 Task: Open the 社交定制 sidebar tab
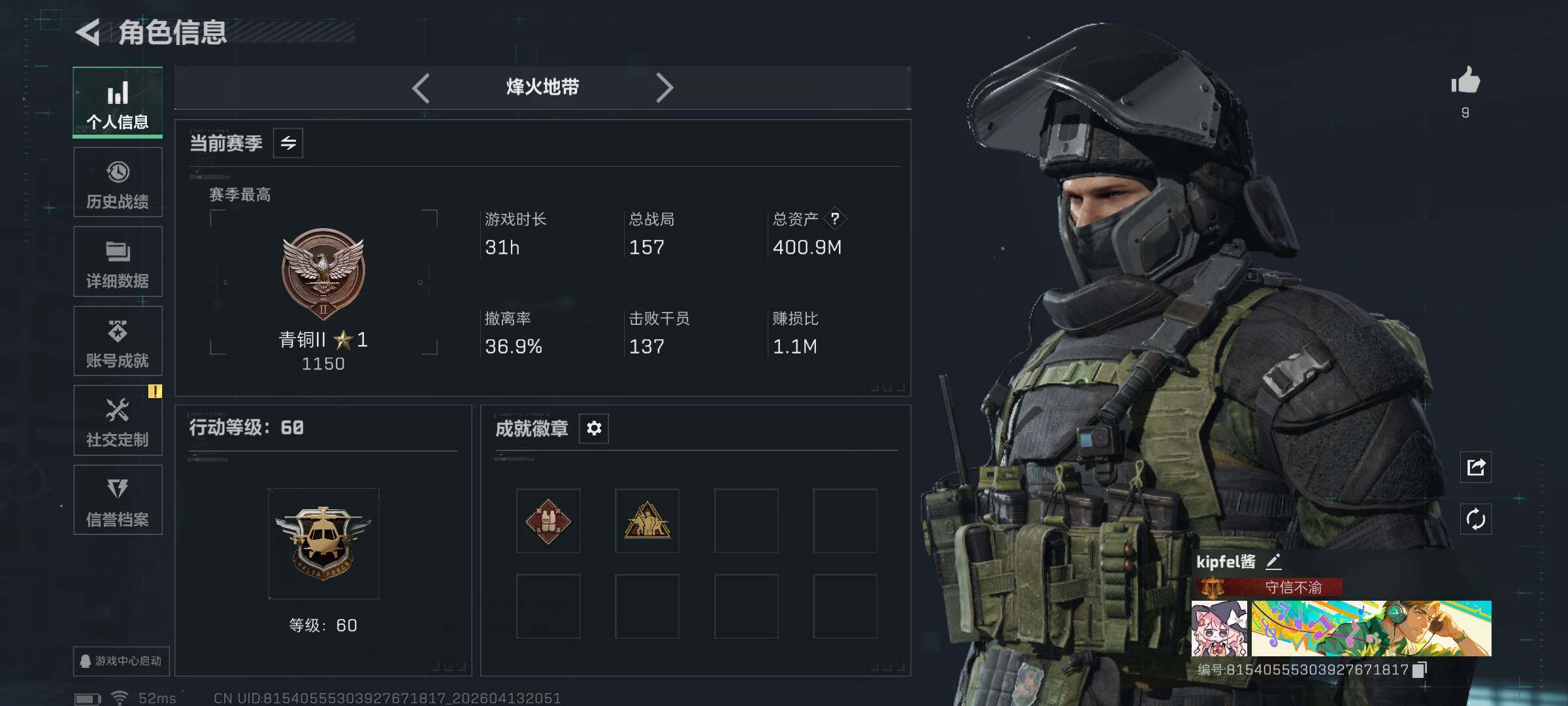118,420
